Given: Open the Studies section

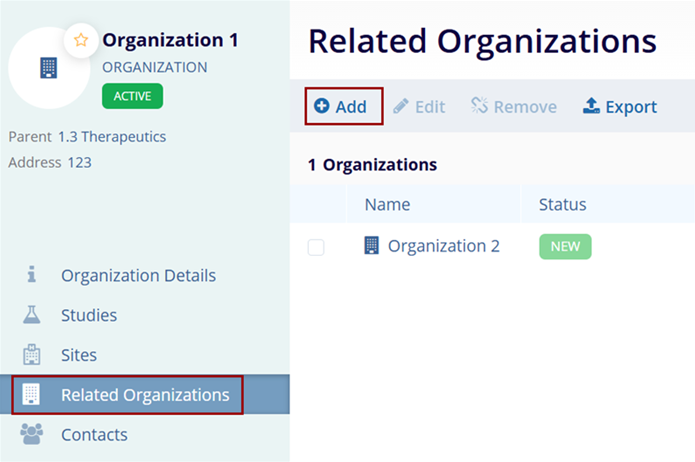Looking at the screenshot, I should [89, 315].
